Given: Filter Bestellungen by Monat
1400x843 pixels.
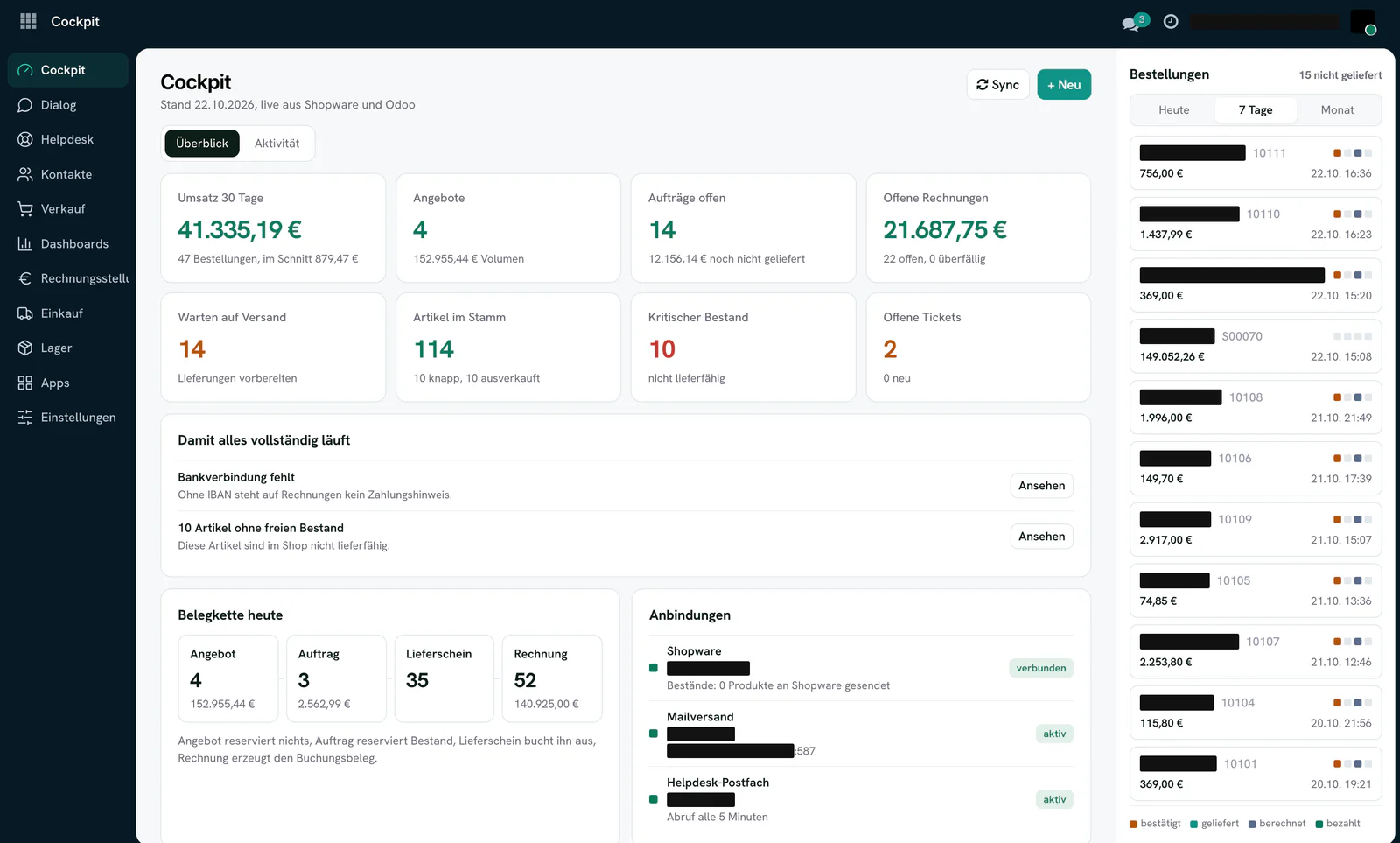Looking at the screenshot, I should click(1337, 110).
